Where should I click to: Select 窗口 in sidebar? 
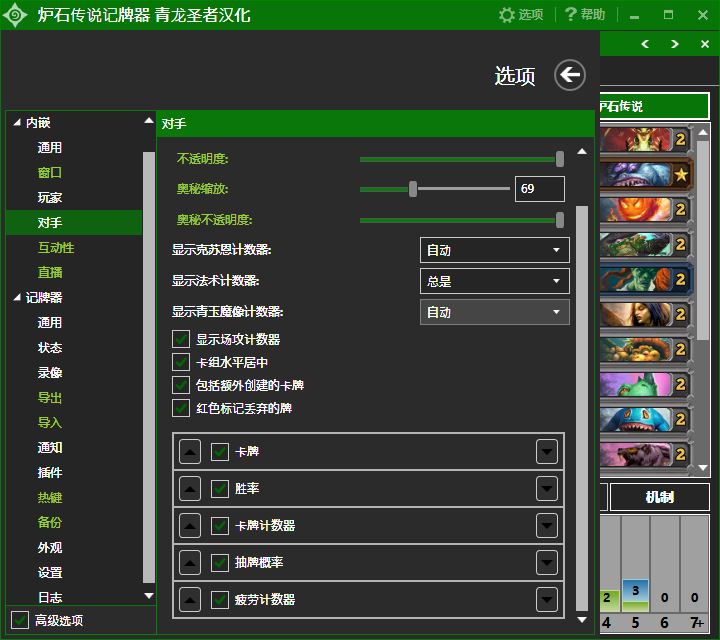[50, 173]
